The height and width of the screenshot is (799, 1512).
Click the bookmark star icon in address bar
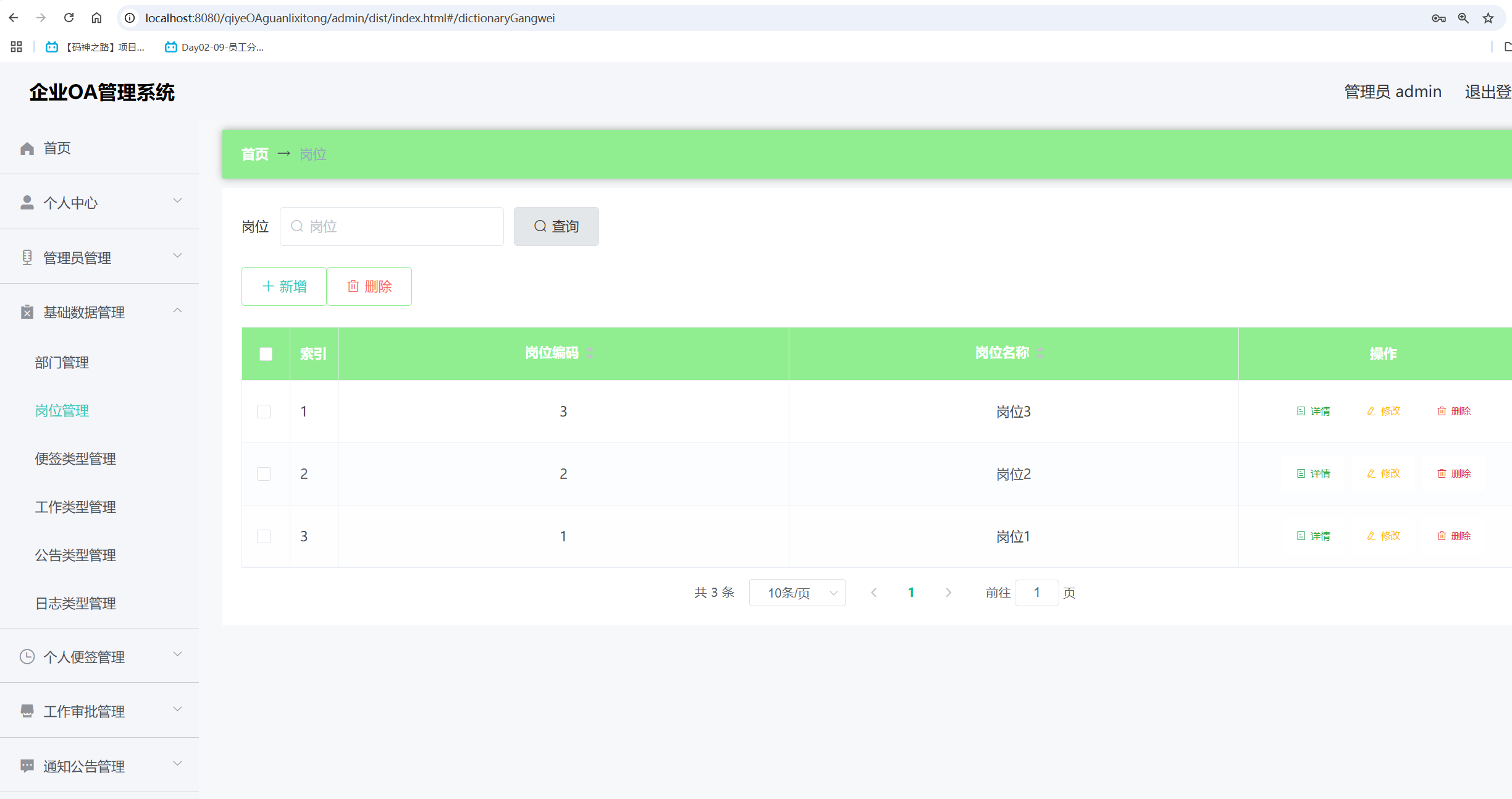[x=1488, y=18]
